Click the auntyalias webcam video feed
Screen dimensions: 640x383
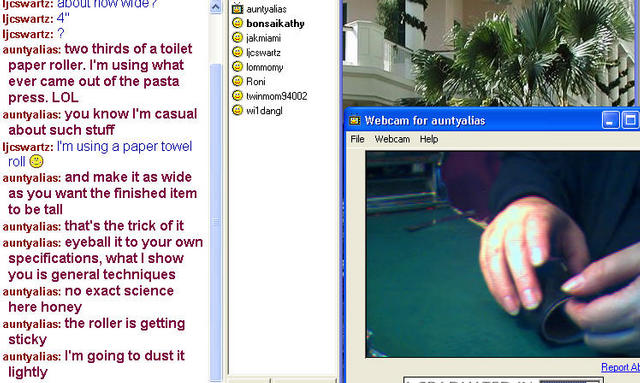pyautogui.click(x=503, y=254)
